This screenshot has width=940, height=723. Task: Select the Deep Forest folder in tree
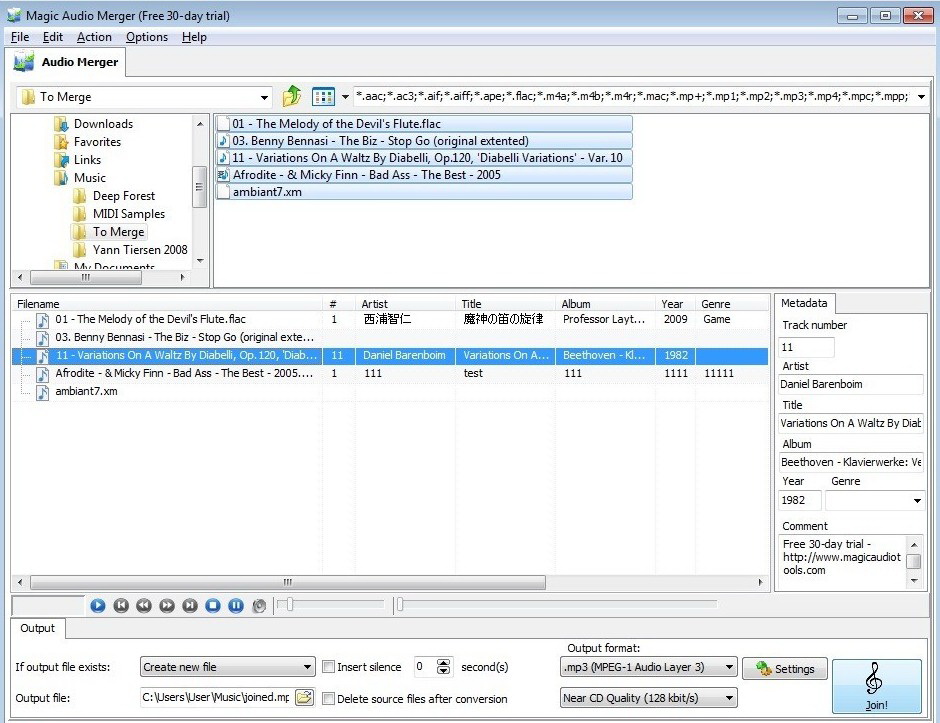tap(123, 196)
